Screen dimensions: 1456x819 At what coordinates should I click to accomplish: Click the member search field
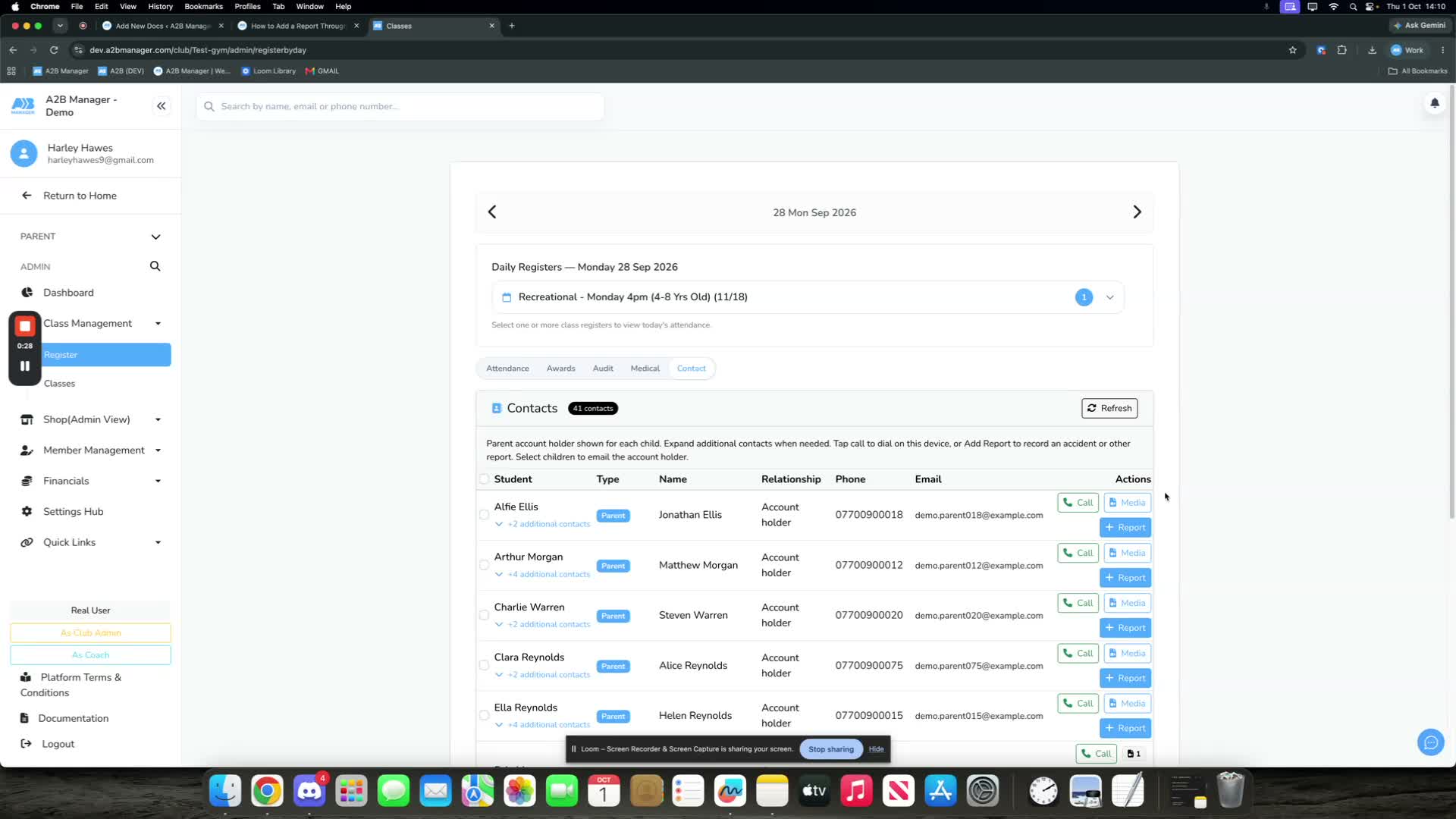pyautogui.click(x=400, y=107)
